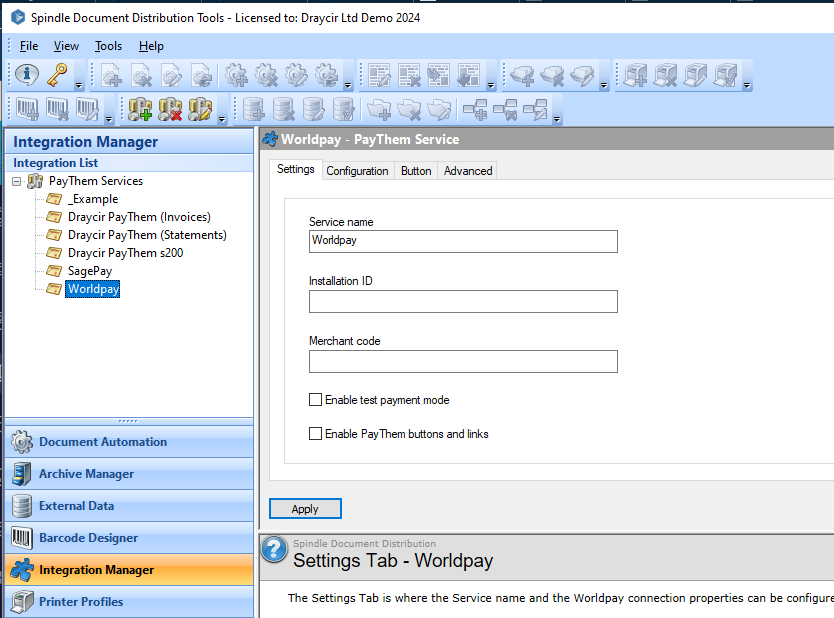Image resolution: width=834 pixels, height=618 pixels.
Task: Click the Apply button
Action: tap(305, 508)
